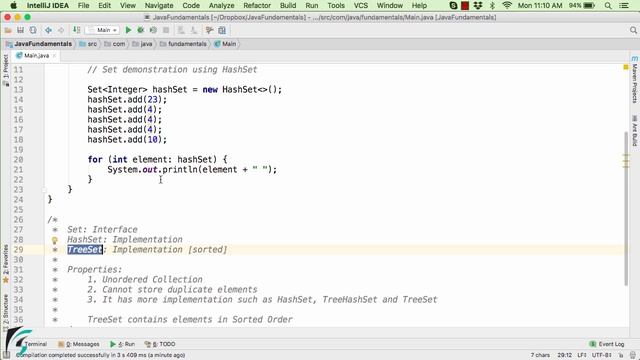Open project structure toolbar icon
Viewport: 640px width, 360px height.
point(209,30)
